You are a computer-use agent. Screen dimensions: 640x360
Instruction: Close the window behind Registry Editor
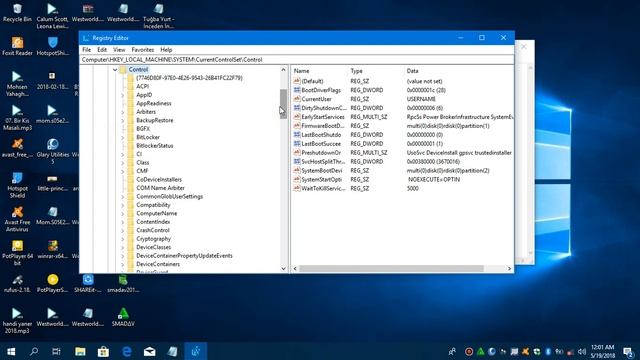[x=524, y=47]
